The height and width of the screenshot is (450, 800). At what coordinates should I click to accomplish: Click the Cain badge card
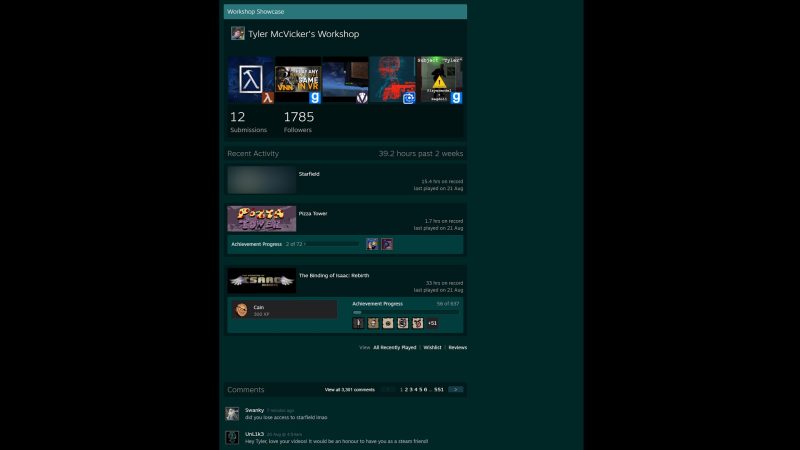coord(285,309)
